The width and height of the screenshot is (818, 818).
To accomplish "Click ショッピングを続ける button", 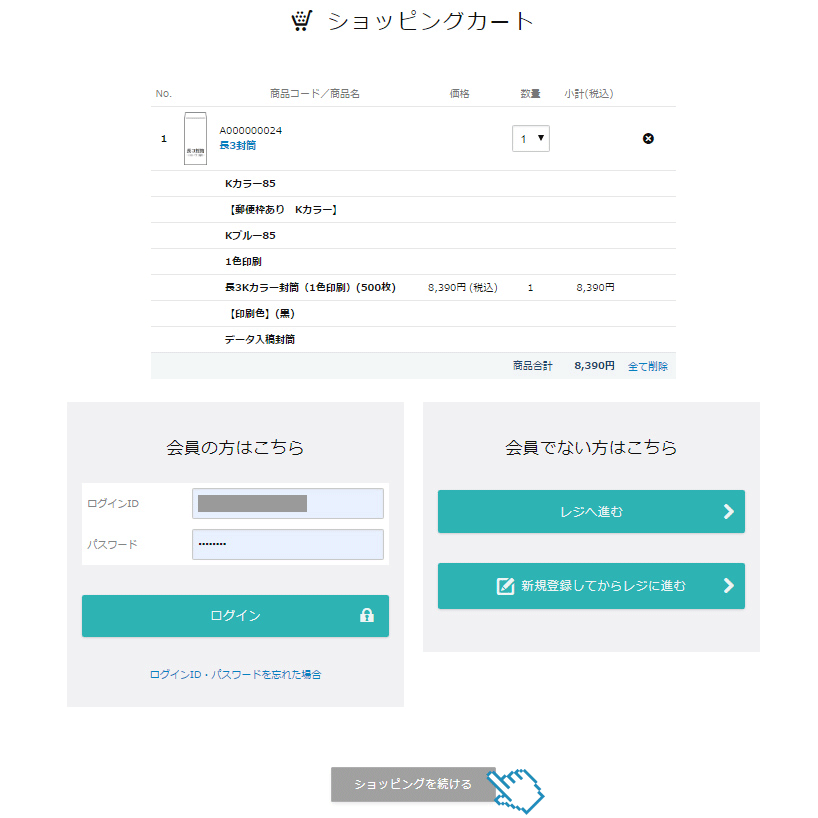I will pos(413,784).
